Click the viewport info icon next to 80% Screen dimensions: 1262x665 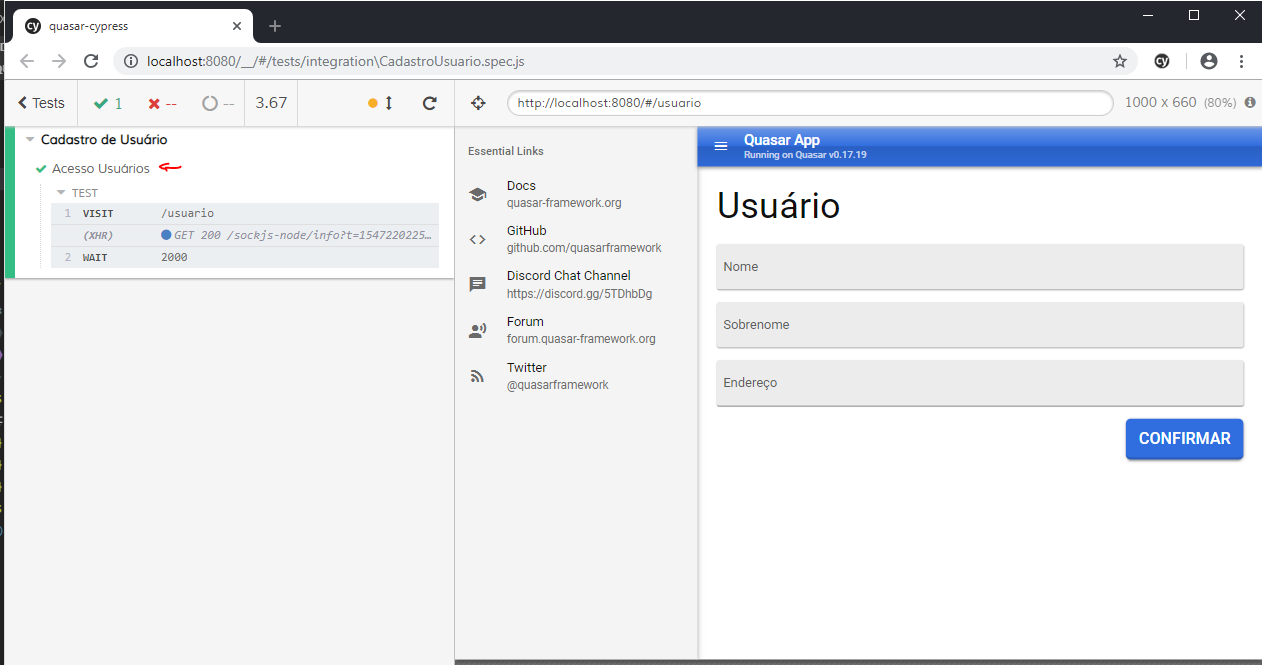point(1249,103)
